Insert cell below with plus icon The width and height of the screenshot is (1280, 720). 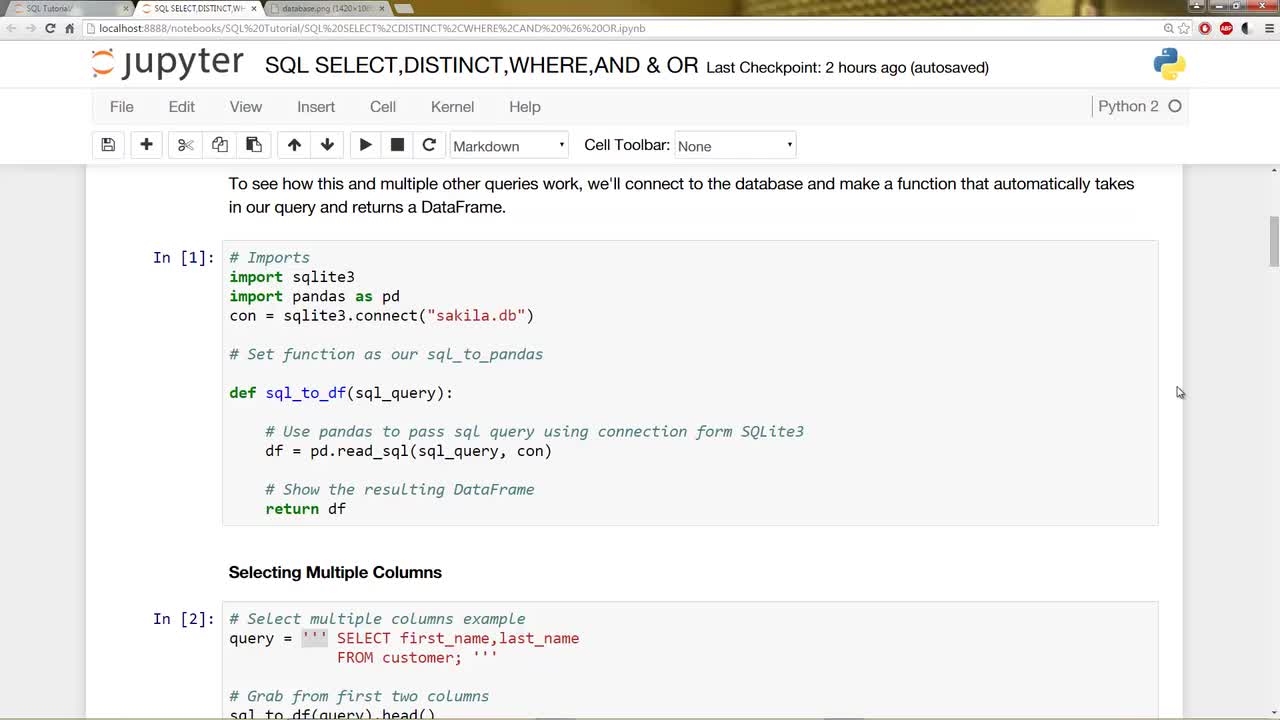click(x=146, y=145)
